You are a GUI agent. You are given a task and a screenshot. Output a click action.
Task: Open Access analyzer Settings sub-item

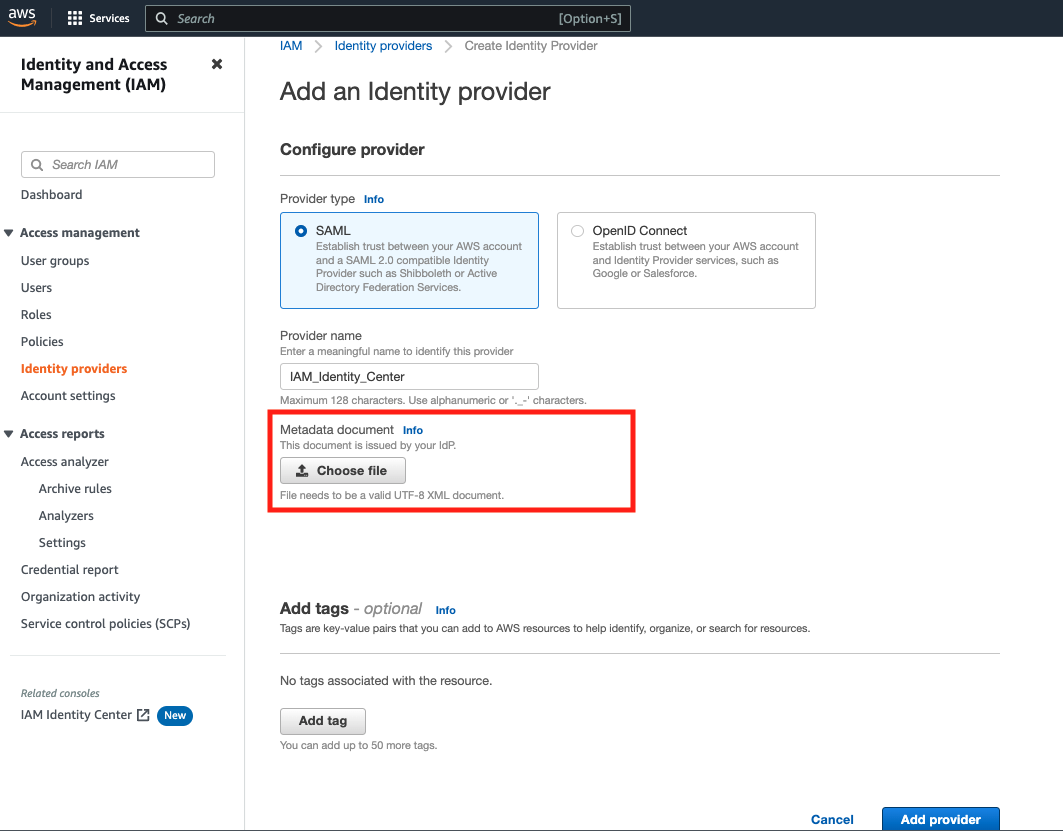[62, 543]
